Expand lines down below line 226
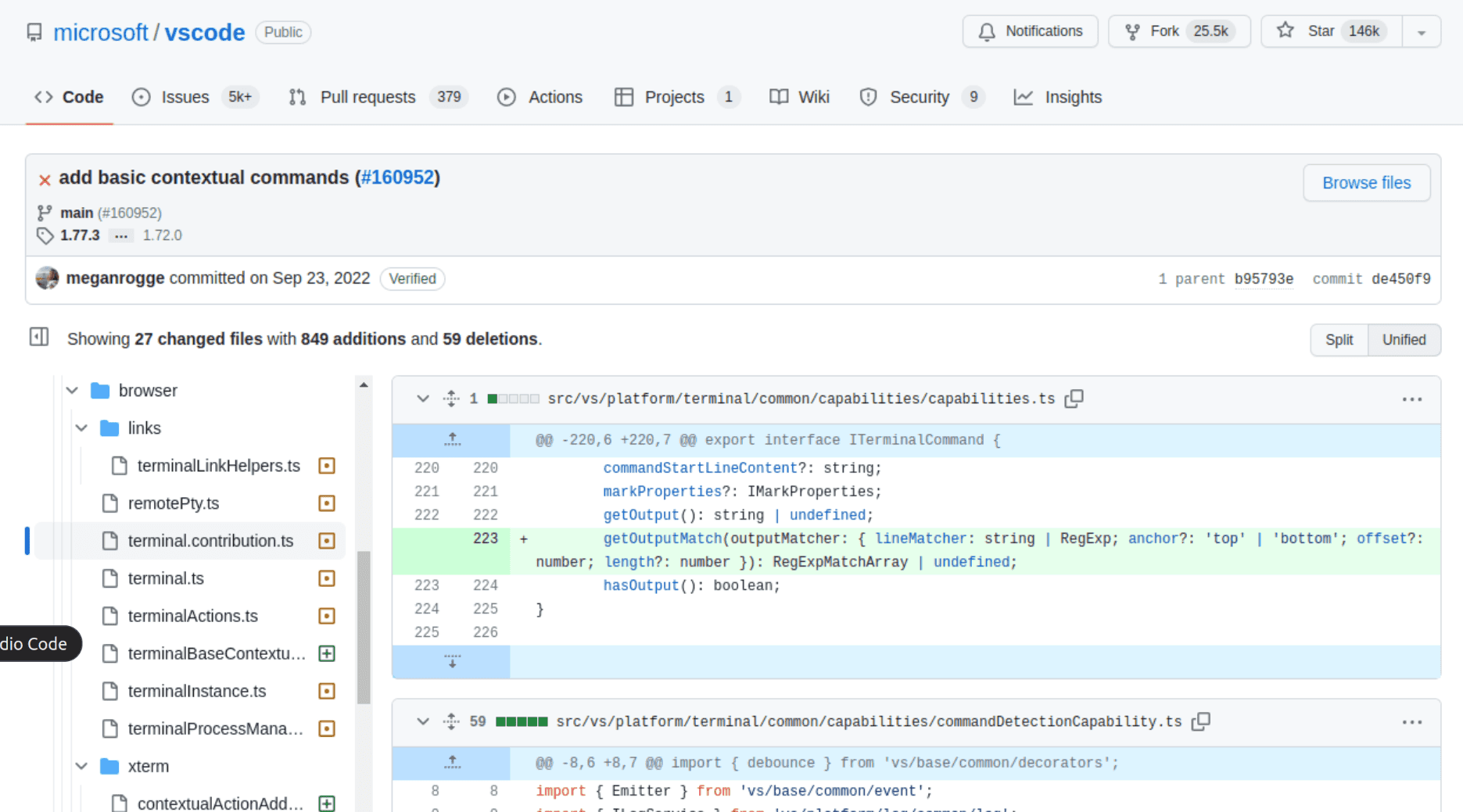Viewport: 1463px width, 812px height. [452, 662]
